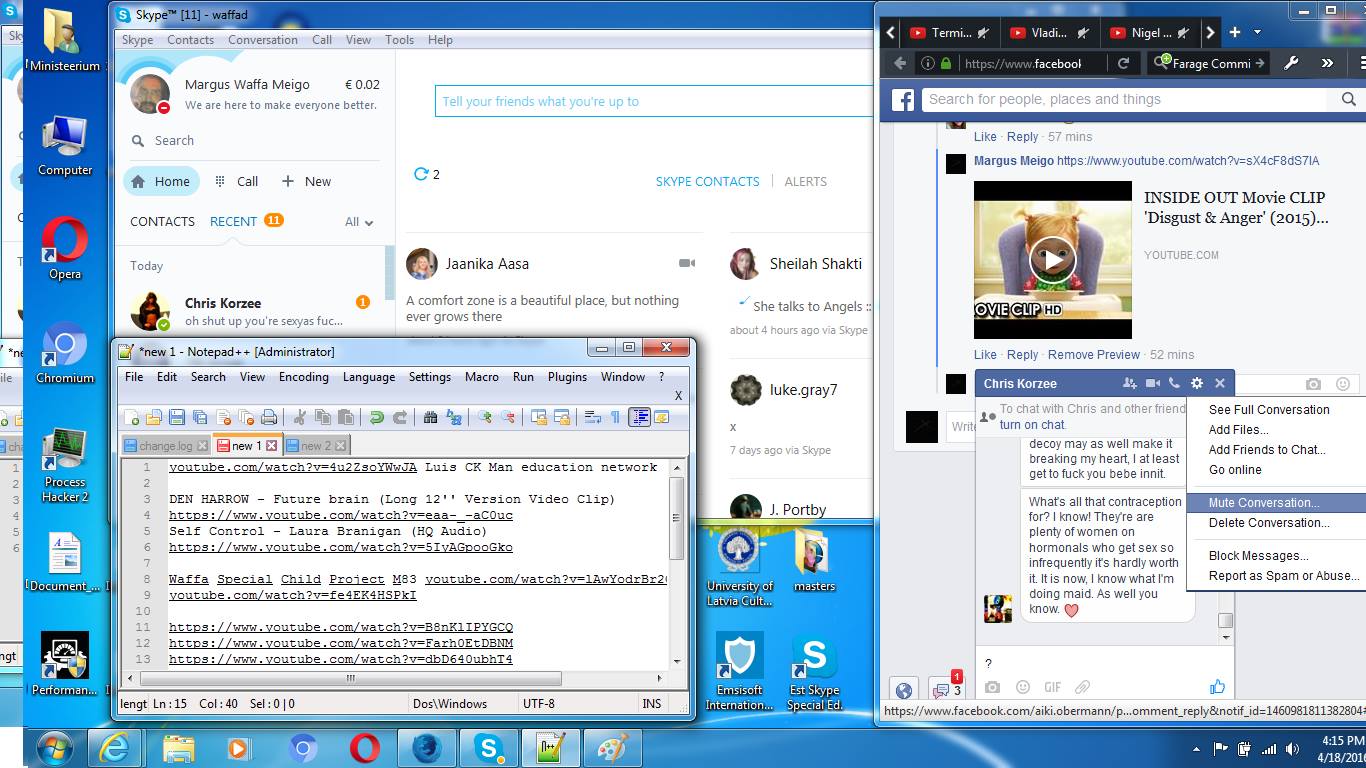Click Print icon in Notepad++ toolbar
Screen dimensions: 1366x768
[x=268, y=417]
